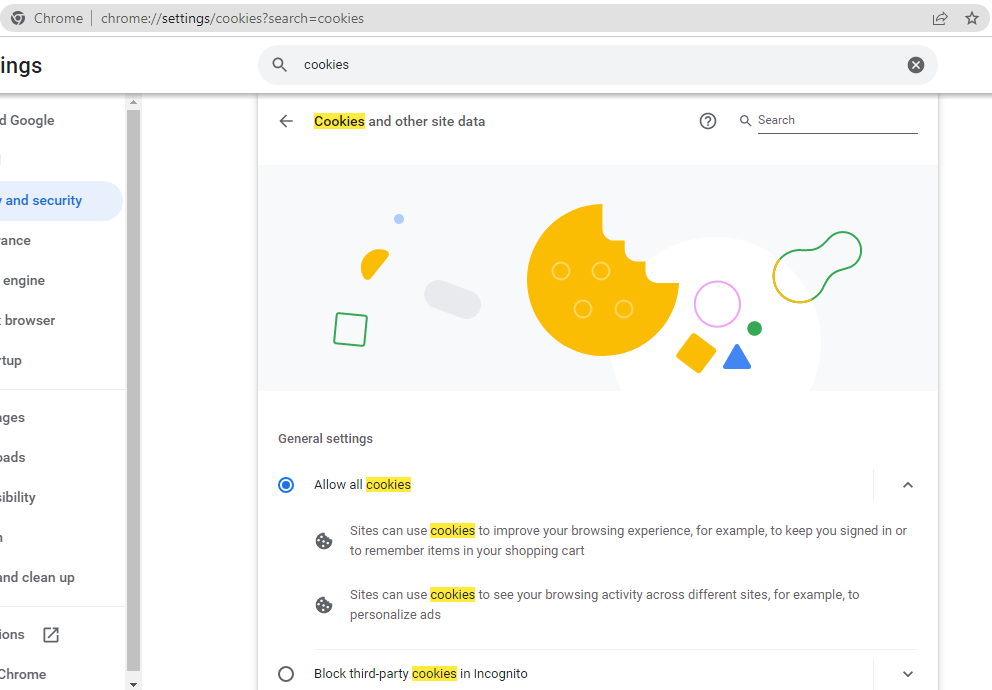The height and width of the screenshot is (690, 992).
Task: Click the external link icon in sidebar
Action: tap(51, 635)
